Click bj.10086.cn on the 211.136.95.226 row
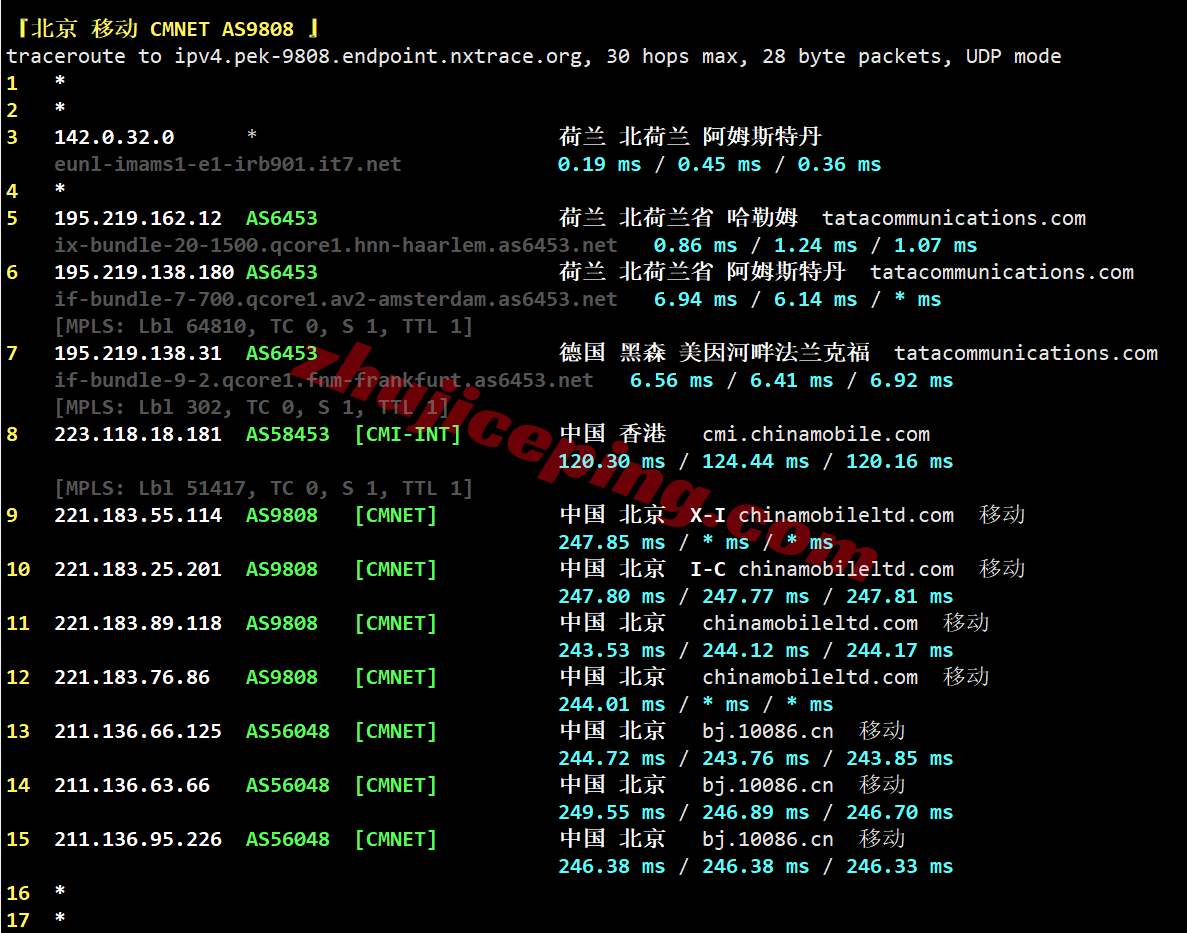This screenshot has width=1187, height=933. coord(768,839)
